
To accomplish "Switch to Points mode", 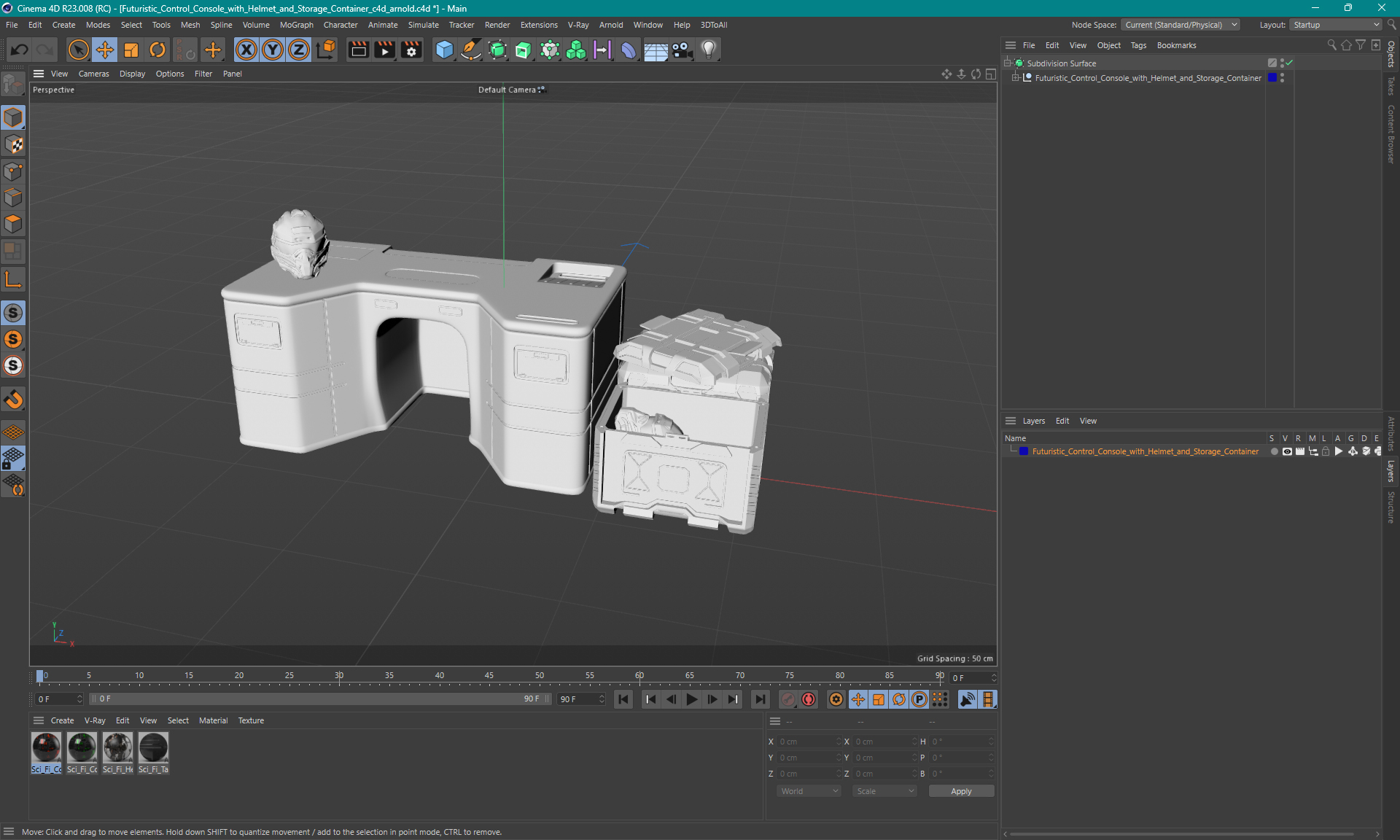I will pos(13,171).
